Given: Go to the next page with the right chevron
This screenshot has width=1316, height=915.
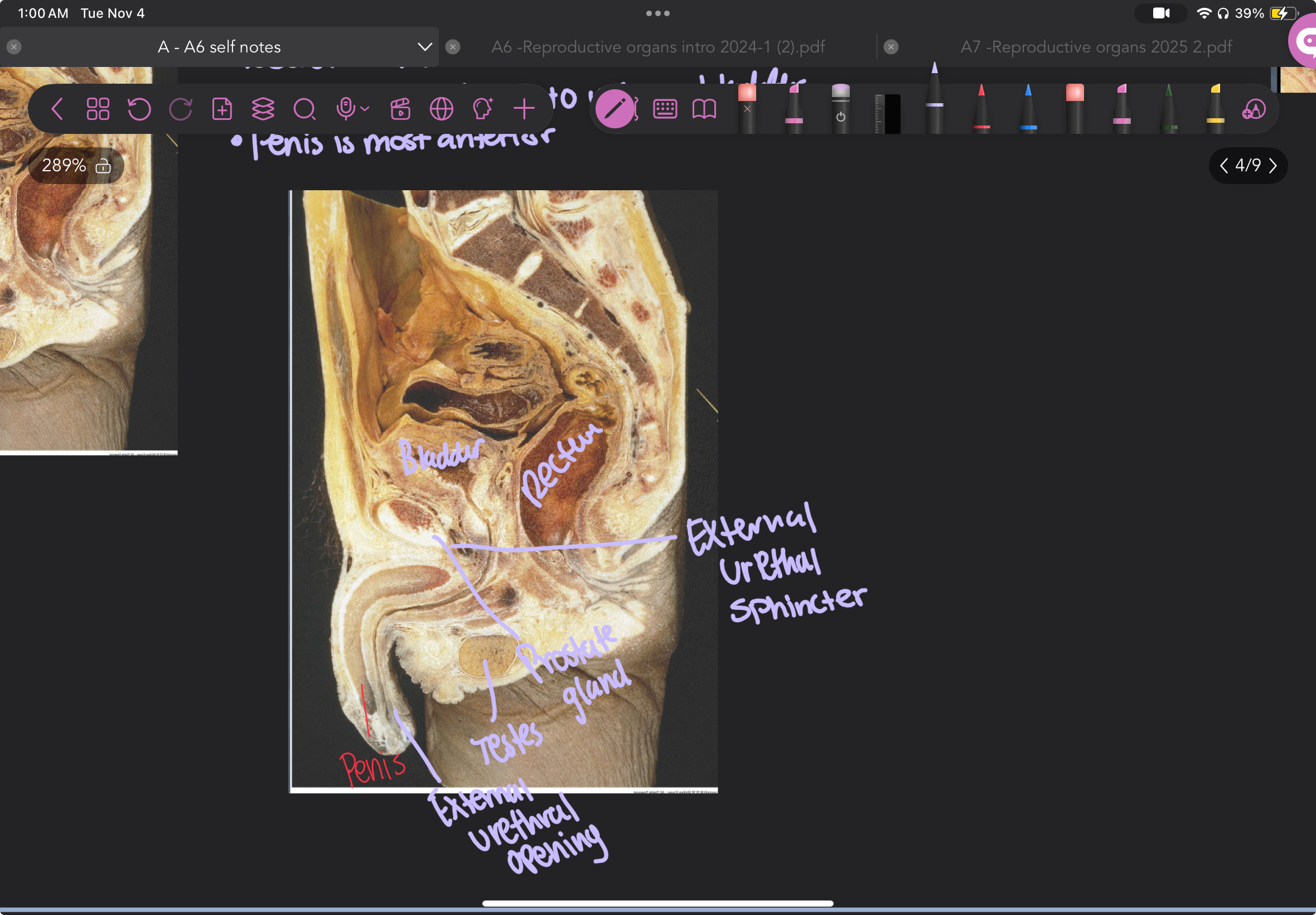Looking at the screenshot, I should (1273, 166).
